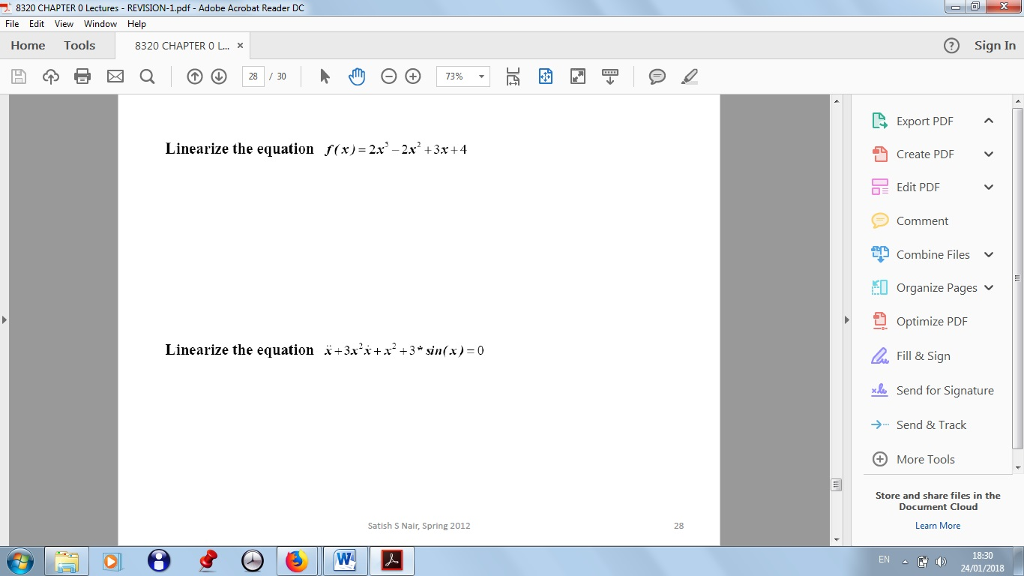
Task: Click the document vertical scrollbar thumb
Action: [836, 485]
